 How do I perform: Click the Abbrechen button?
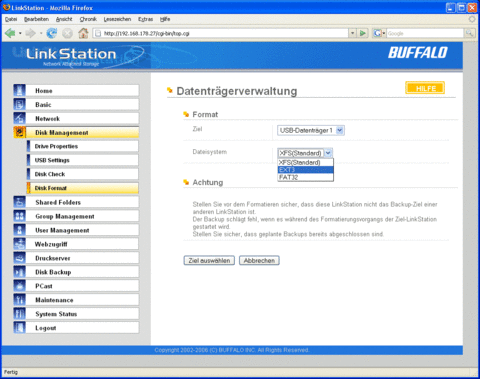click(259, 260)
